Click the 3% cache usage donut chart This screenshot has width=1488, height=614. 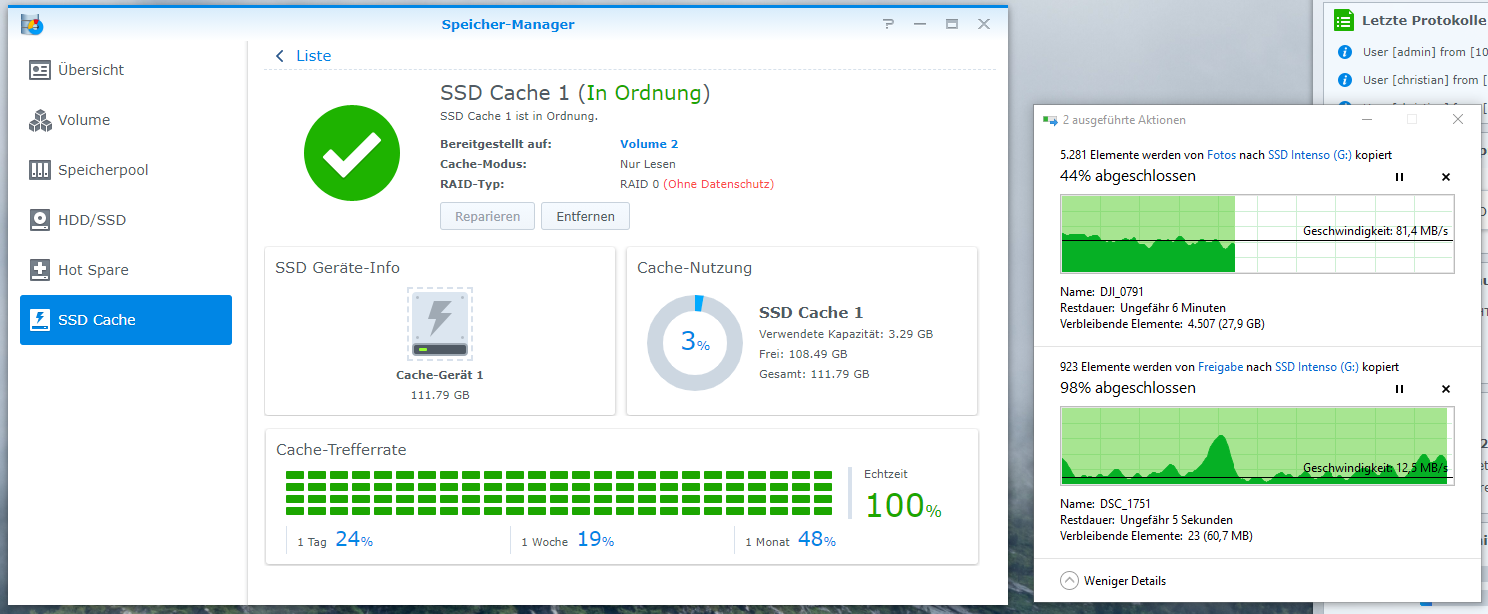click(x=695, y=343)
